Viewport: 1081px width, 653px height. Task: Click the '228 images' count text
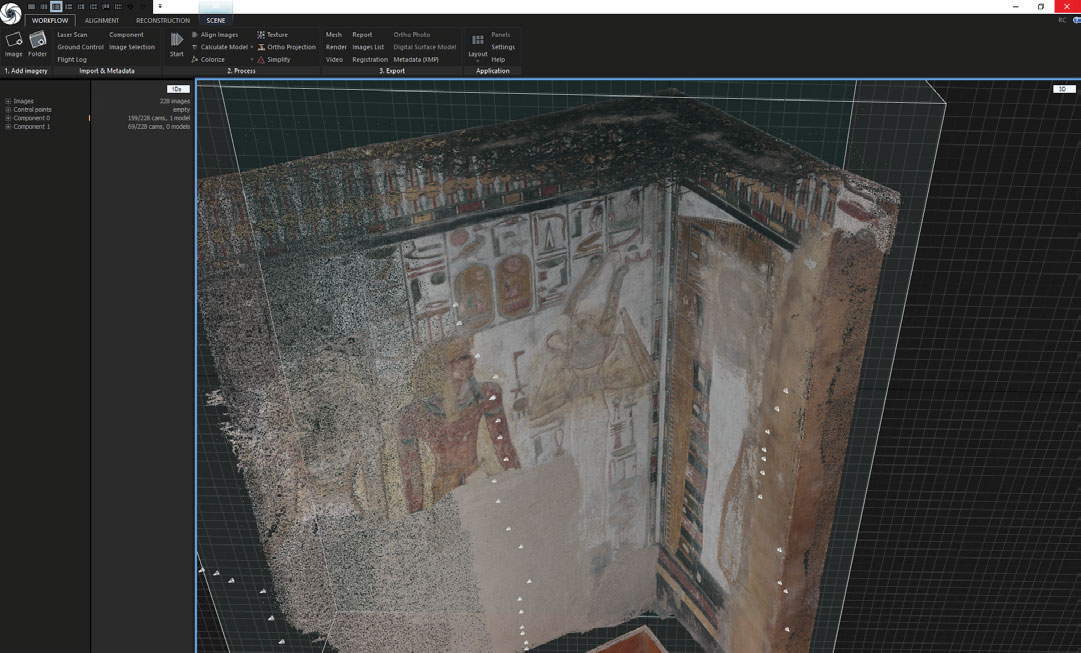click(174, 101)
